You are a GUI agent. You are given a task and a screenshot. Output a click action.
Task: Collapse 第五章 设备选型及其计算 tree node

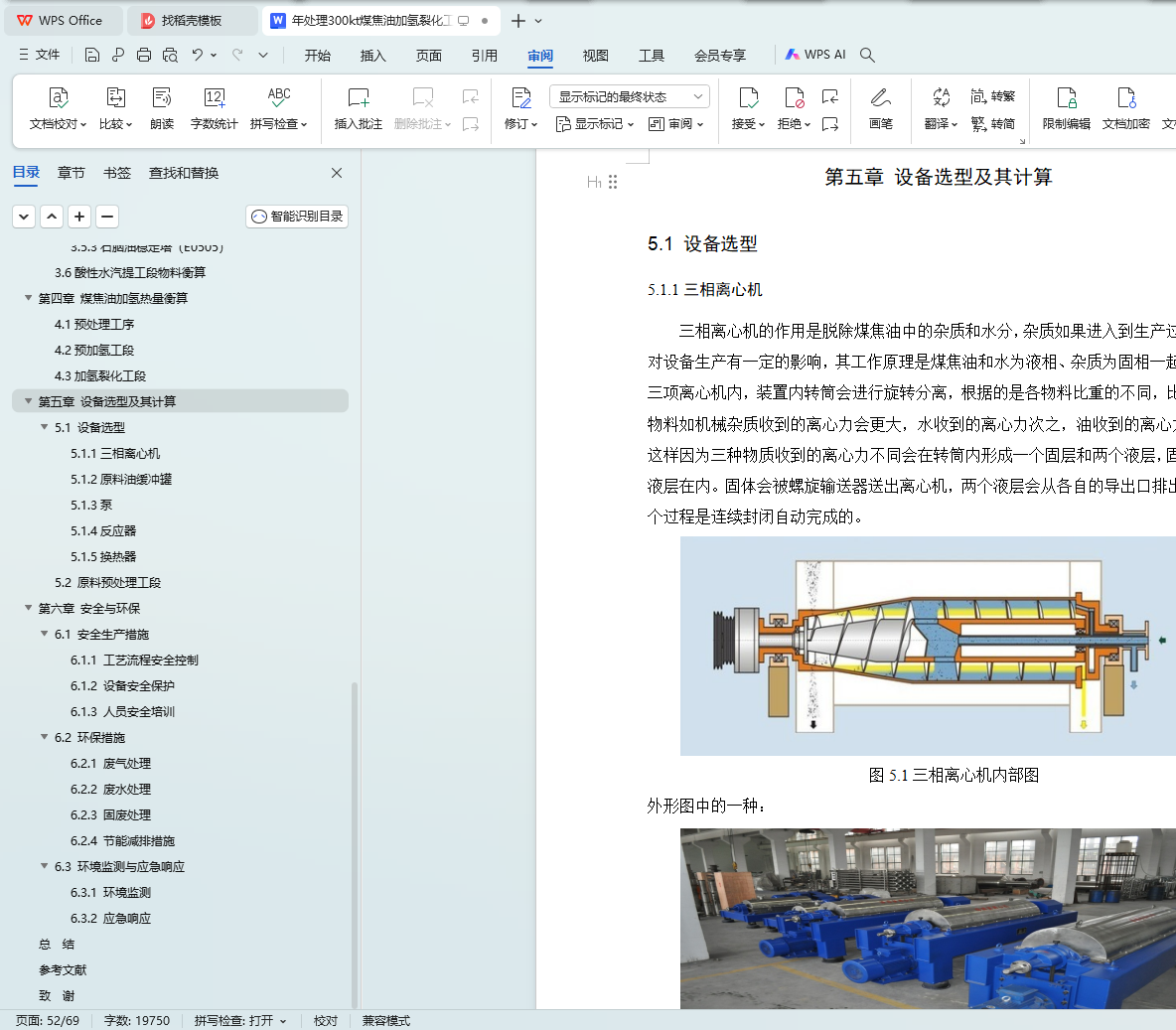29,401
